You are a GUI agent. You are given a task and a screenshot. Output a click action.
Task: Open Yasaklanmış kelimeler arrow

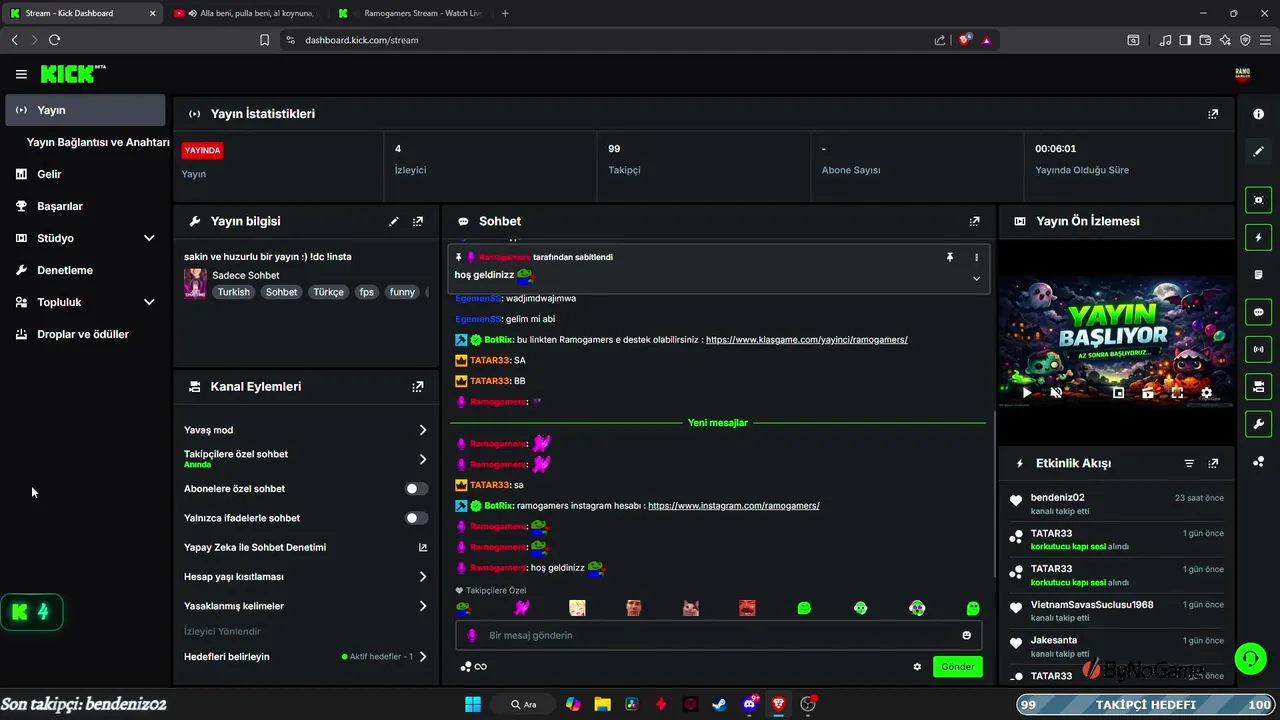(423, 606)
